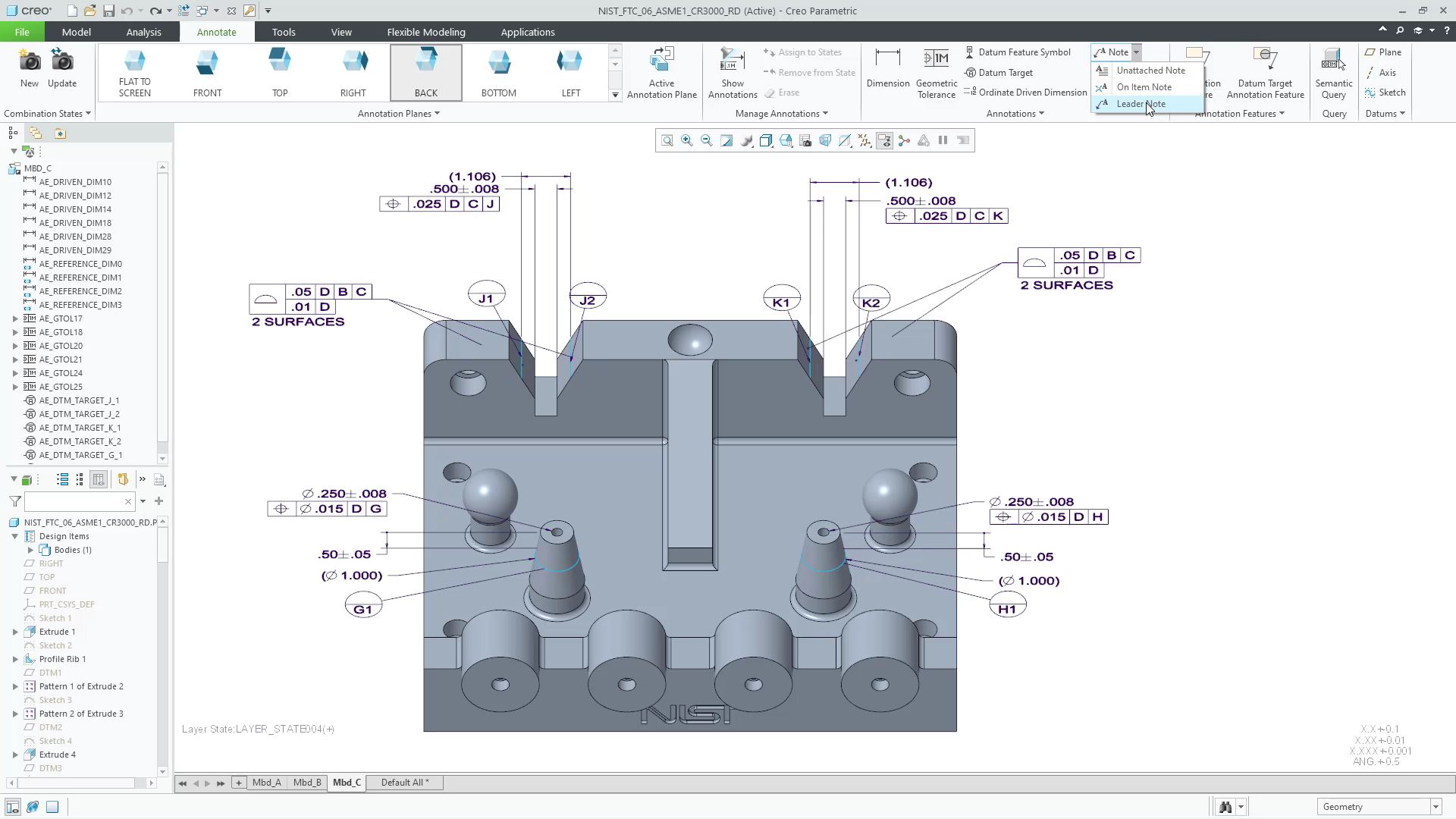Open the Combination States dropdown
The width and height of the screenshot is (1456, 819).
47,114
